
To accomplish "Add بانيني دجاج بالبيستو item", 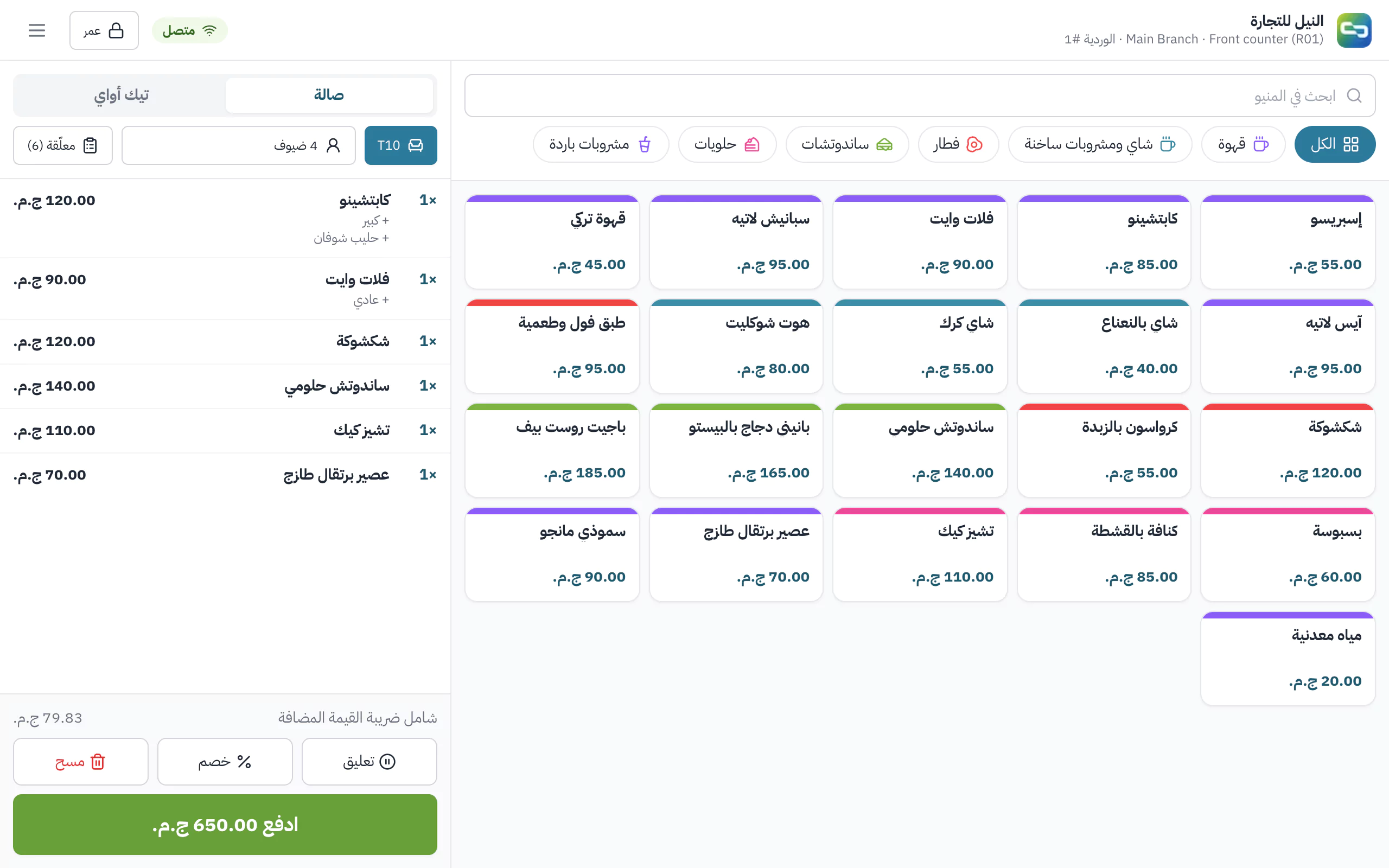I will pos(736,450).
